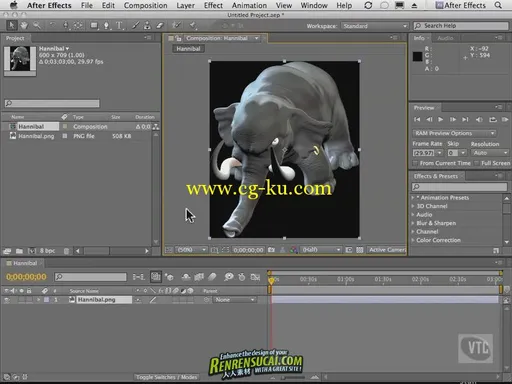Select the Brush tool
512x384 pixels.
point(135,25)
